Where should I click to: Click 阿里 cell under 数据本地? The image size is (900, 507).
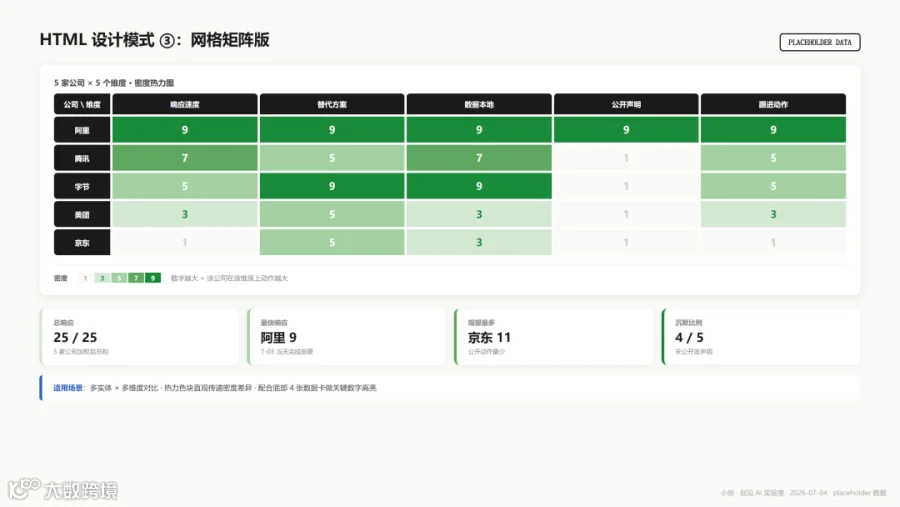(x=479, y=130)
